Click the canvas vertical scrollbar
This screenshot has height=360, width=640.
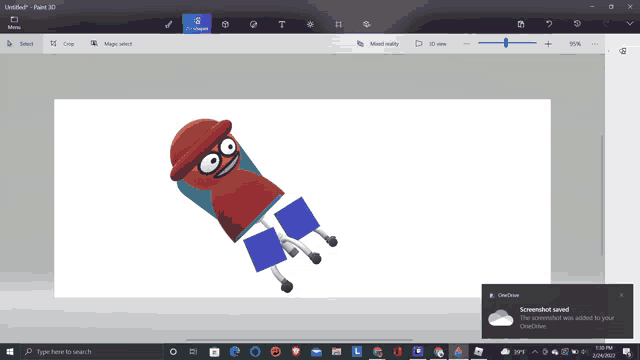click(602, 195)
